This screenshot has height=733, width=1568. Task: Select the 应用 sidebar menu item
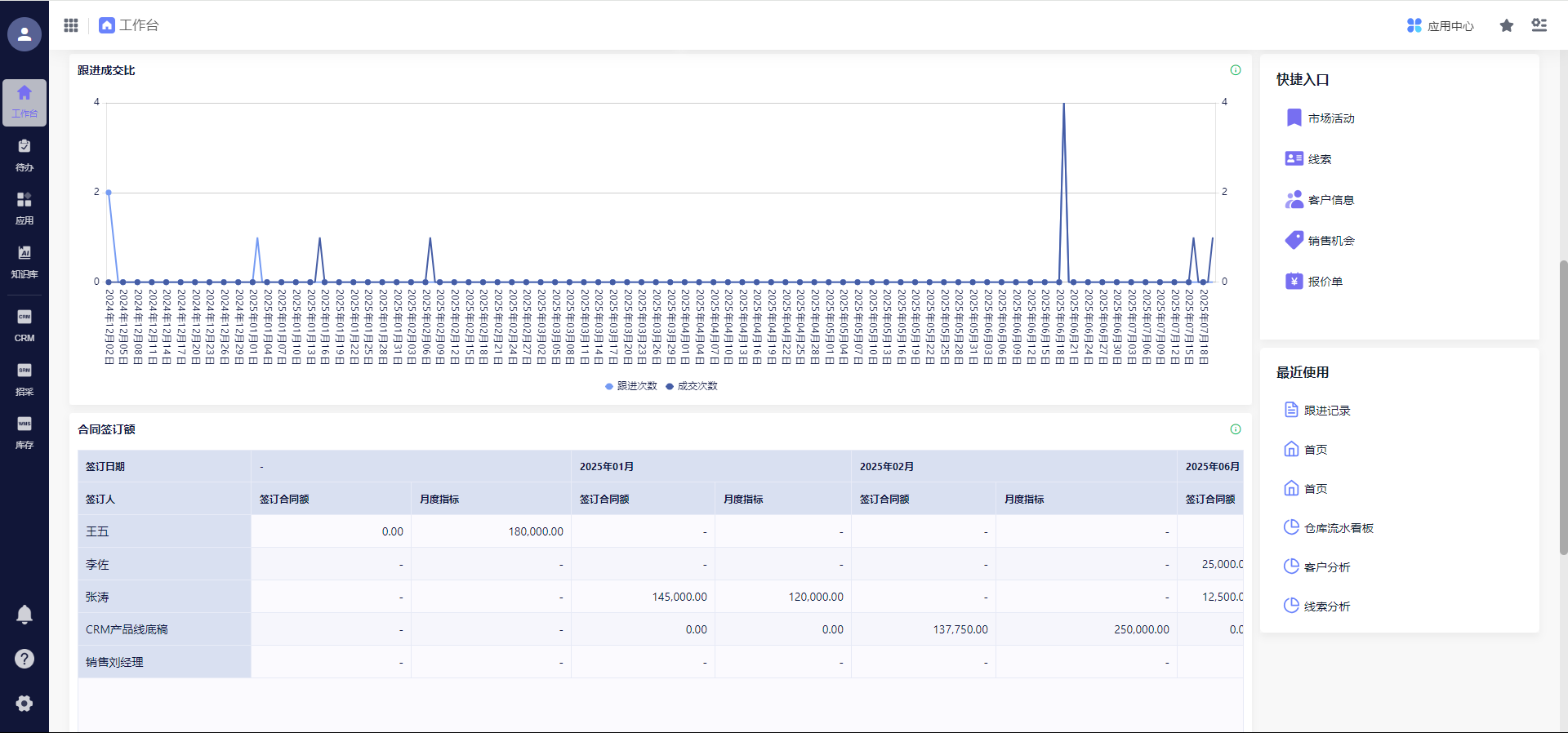tap(24, 208)
